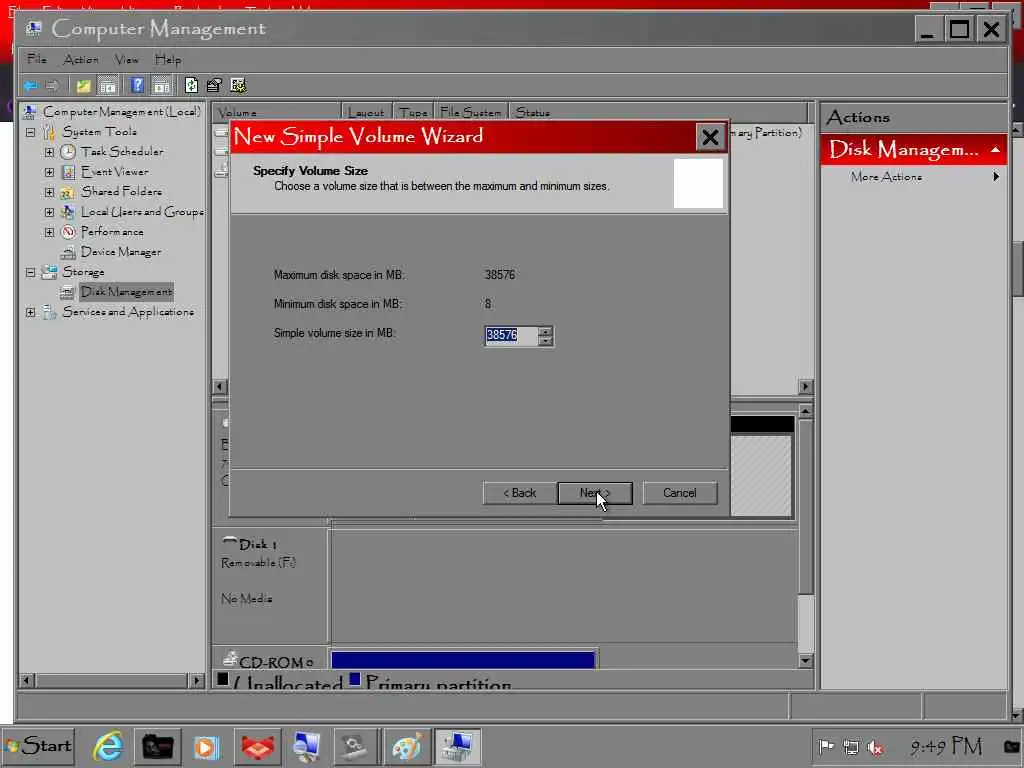Click the Layout column header
This screenshot has height=768, width=1024.
pos(366,112)
